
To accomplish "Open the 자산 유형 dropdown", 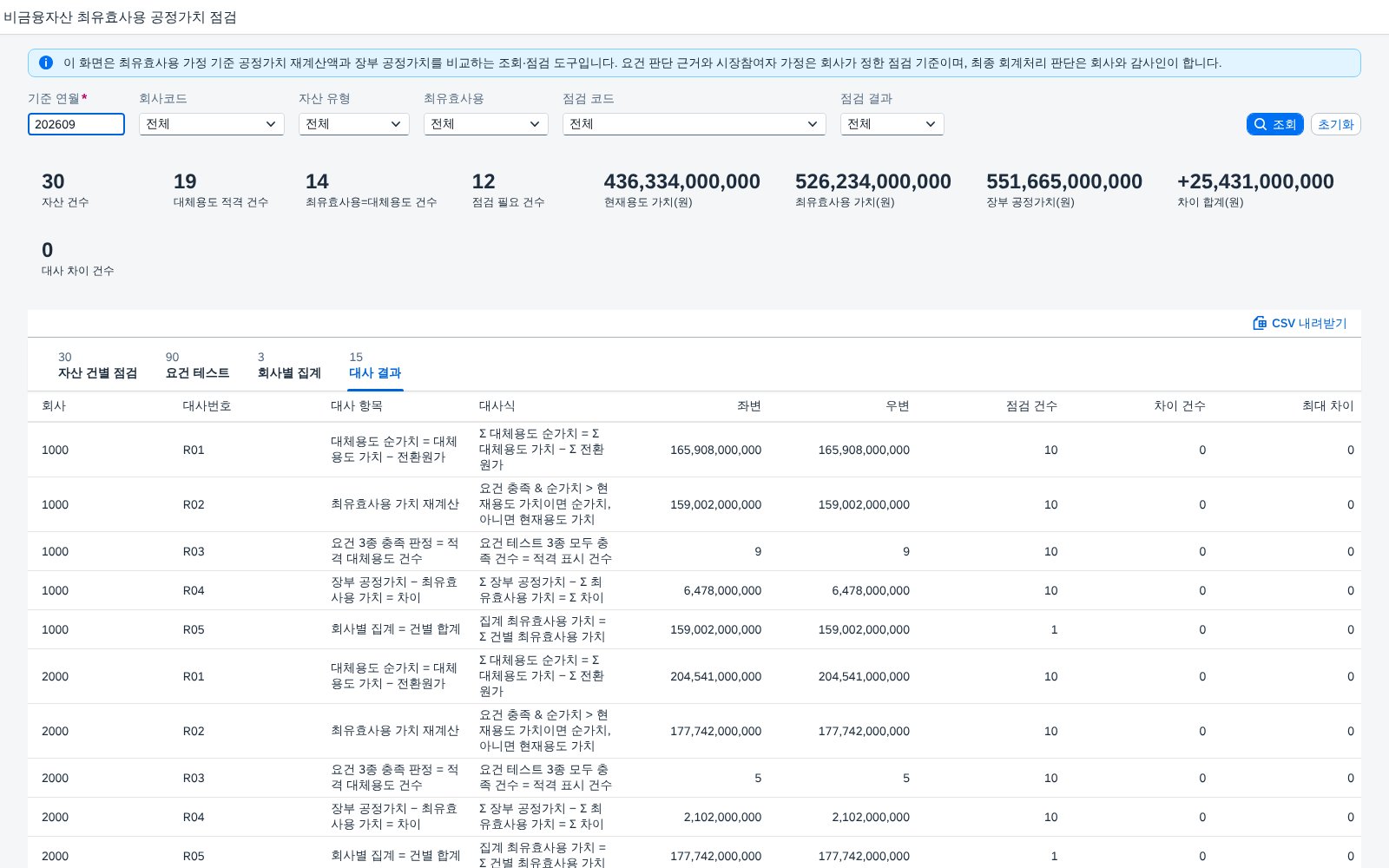I will coord(354,124).
